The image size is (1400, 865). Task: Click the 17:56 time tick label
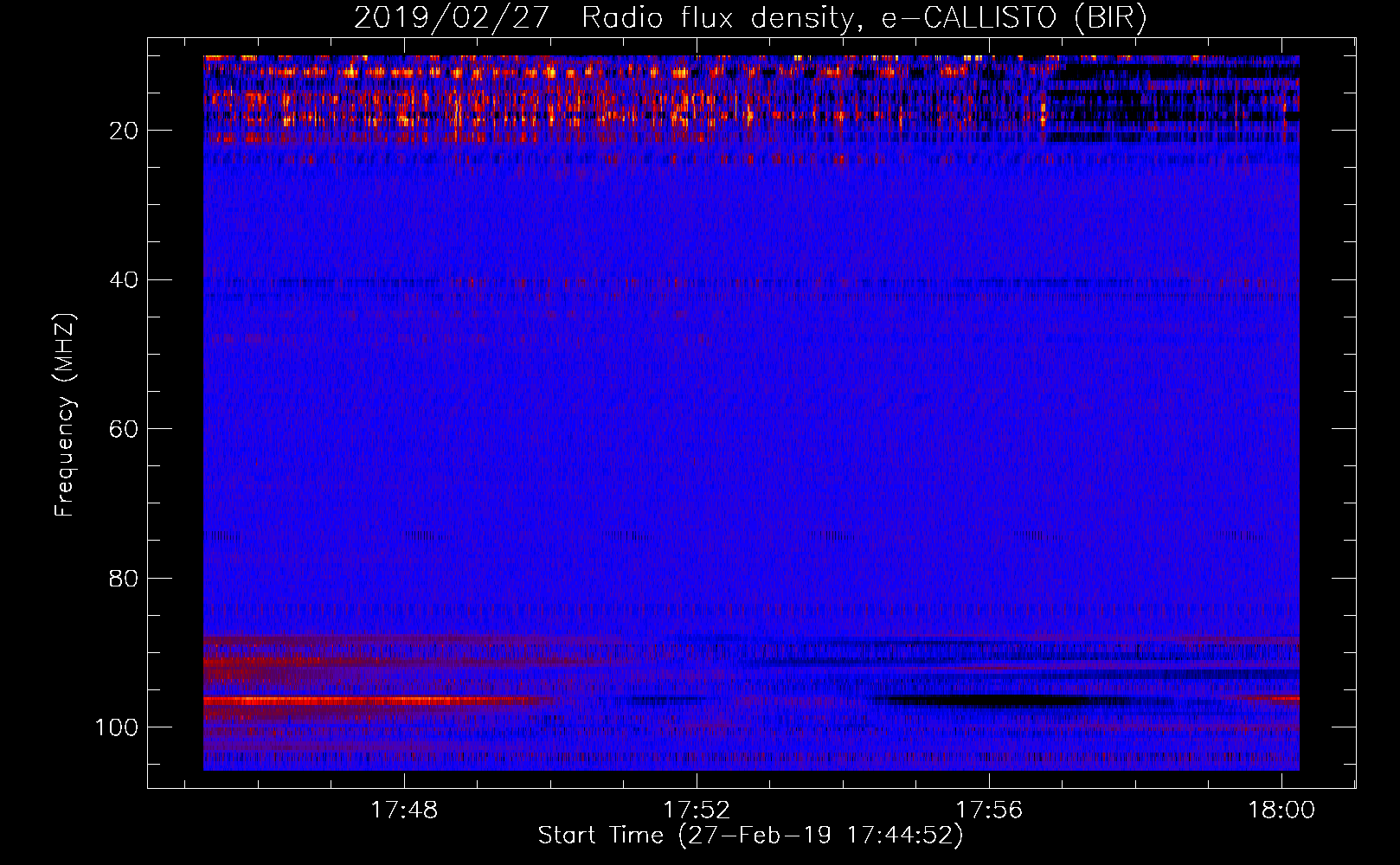point(989,811)
